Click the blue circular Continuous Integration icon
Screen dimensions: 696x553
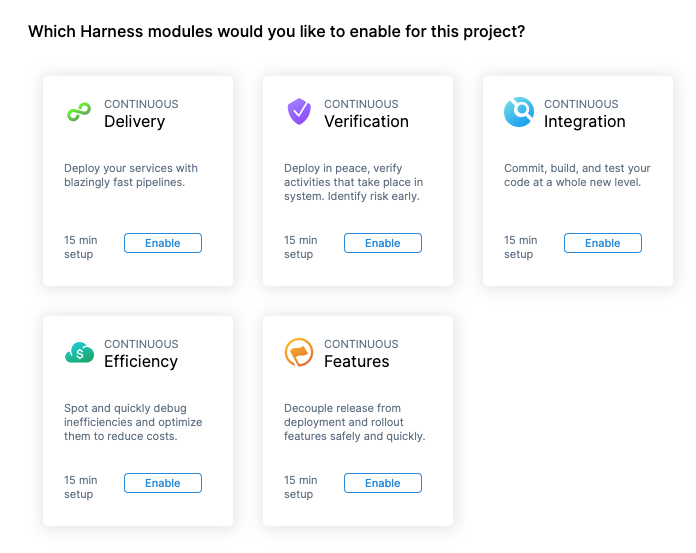point(519,112)
